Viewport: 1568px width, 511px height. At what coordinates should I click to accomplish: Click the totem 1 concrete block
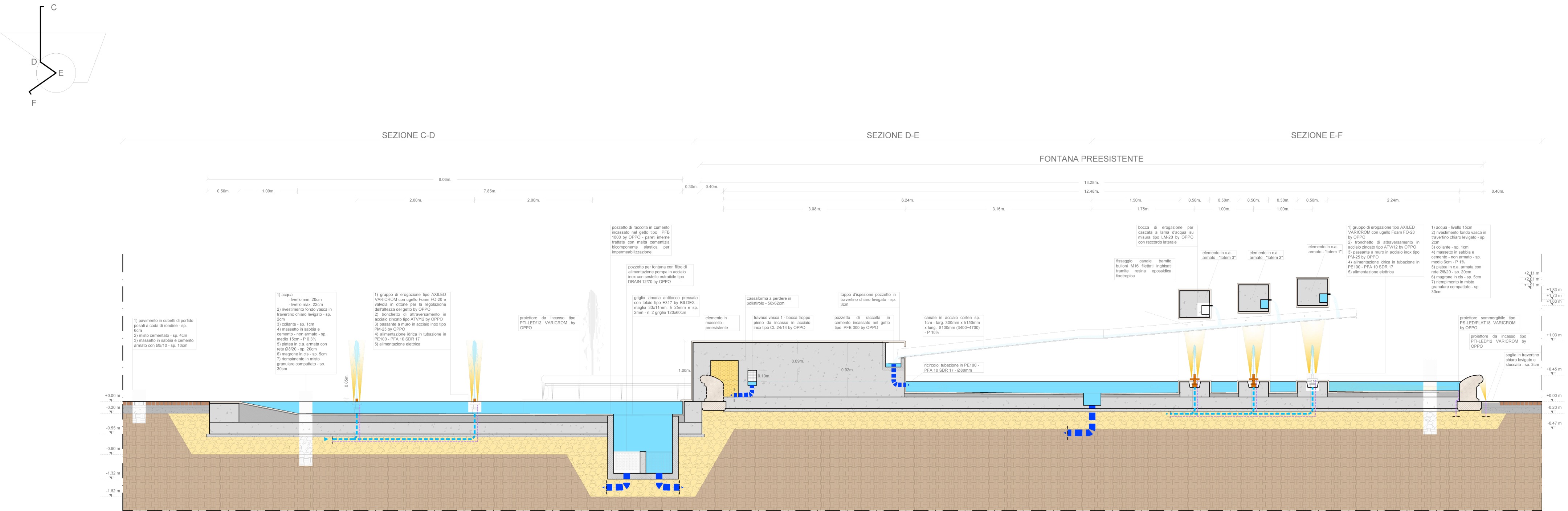pyautogui.click(x=1312, y=293)
